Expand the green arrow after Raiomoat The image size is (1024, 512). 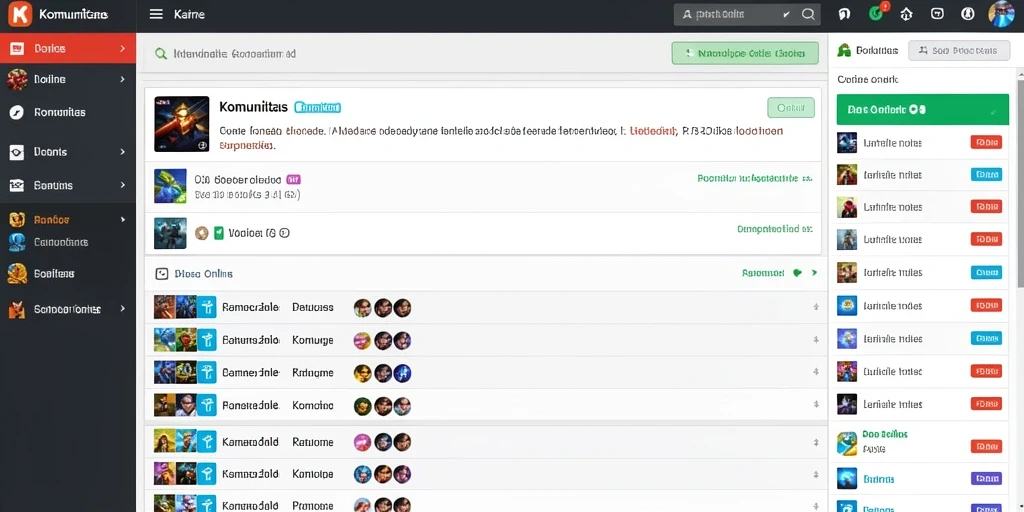tap(814, 273)
